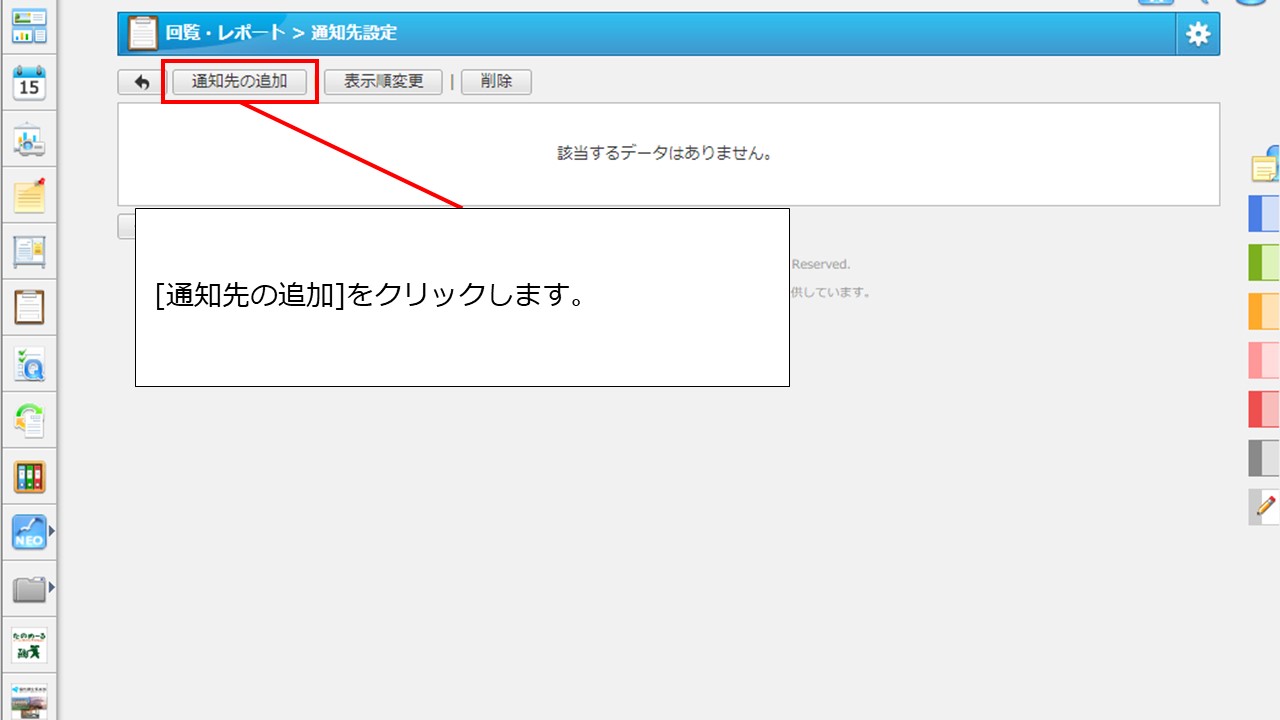Open the checklist Q questionnaire icon
Screen dimensions: 1280x720
click(29, 364)
